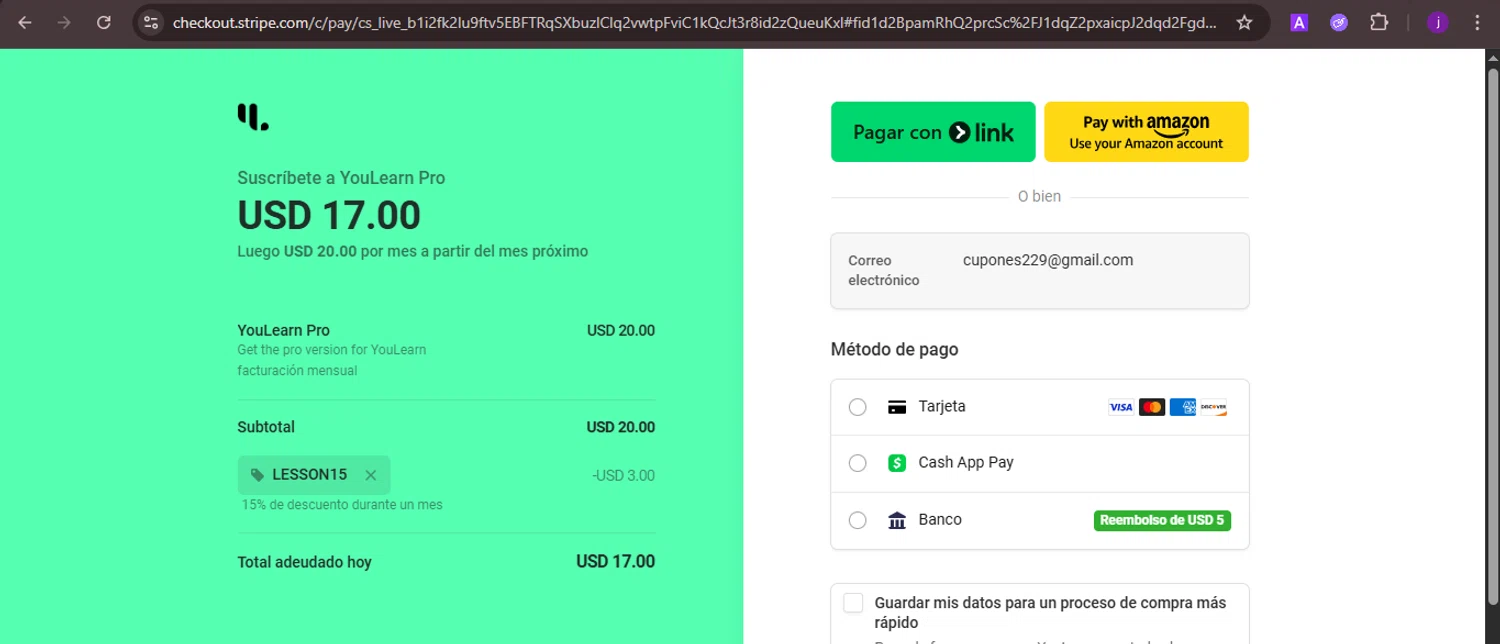Go back to the previous page
The height and width of the screenshot is (644, 1500).
pos(25,22)
